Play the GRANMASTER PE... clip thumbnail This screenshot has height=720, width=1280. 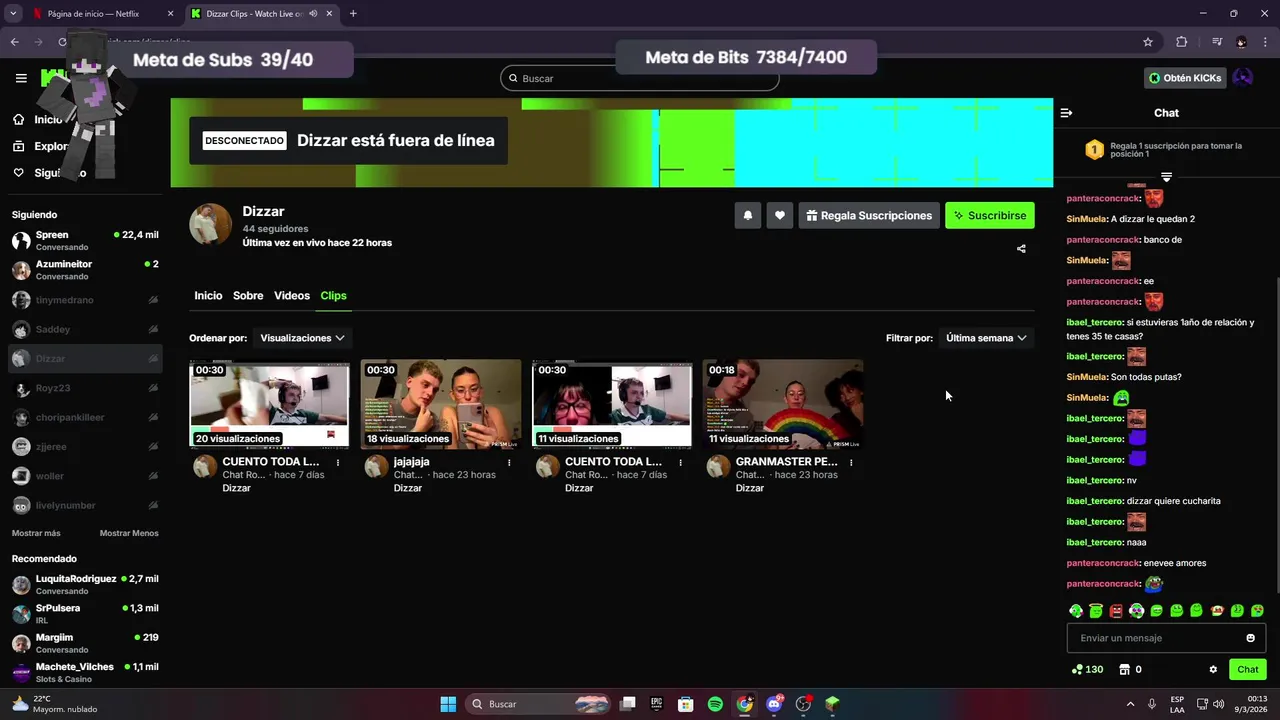click(783, 404)
